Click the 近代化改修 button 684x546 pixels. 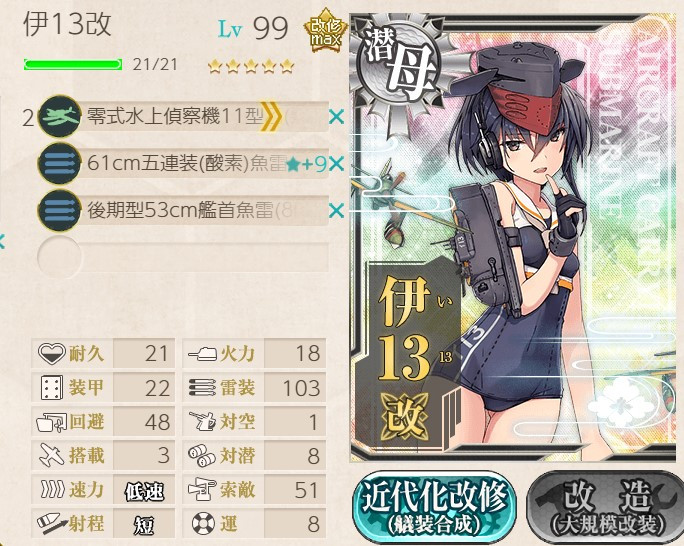click(x=434, y=507)
